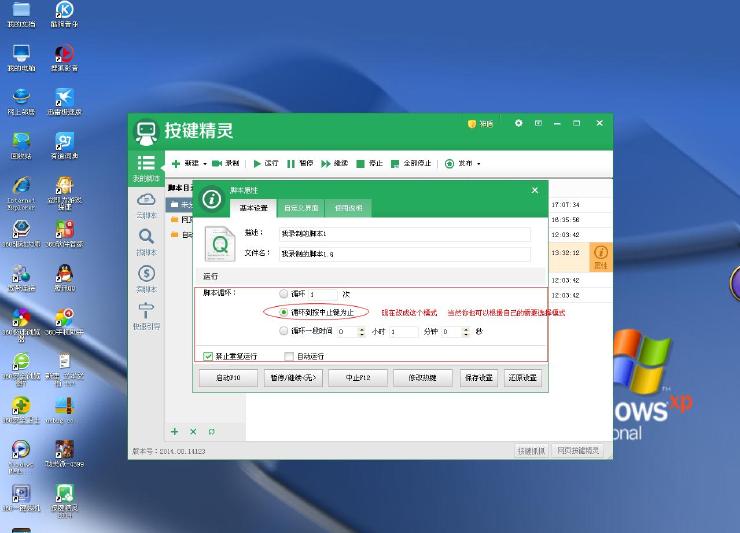Open the 我的文档 folder desktop icon

21,10
